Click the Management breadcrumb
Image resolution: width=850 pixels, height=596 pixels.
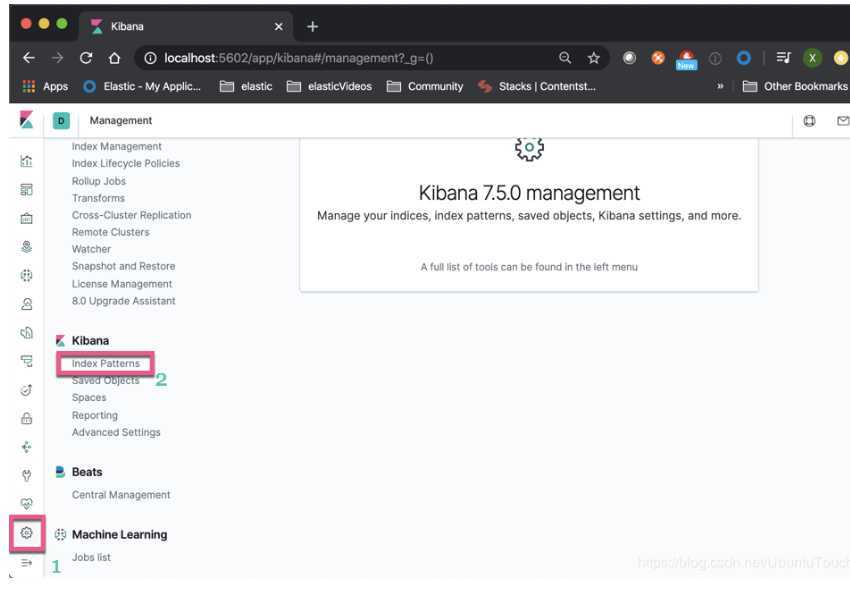click(121, 120)
